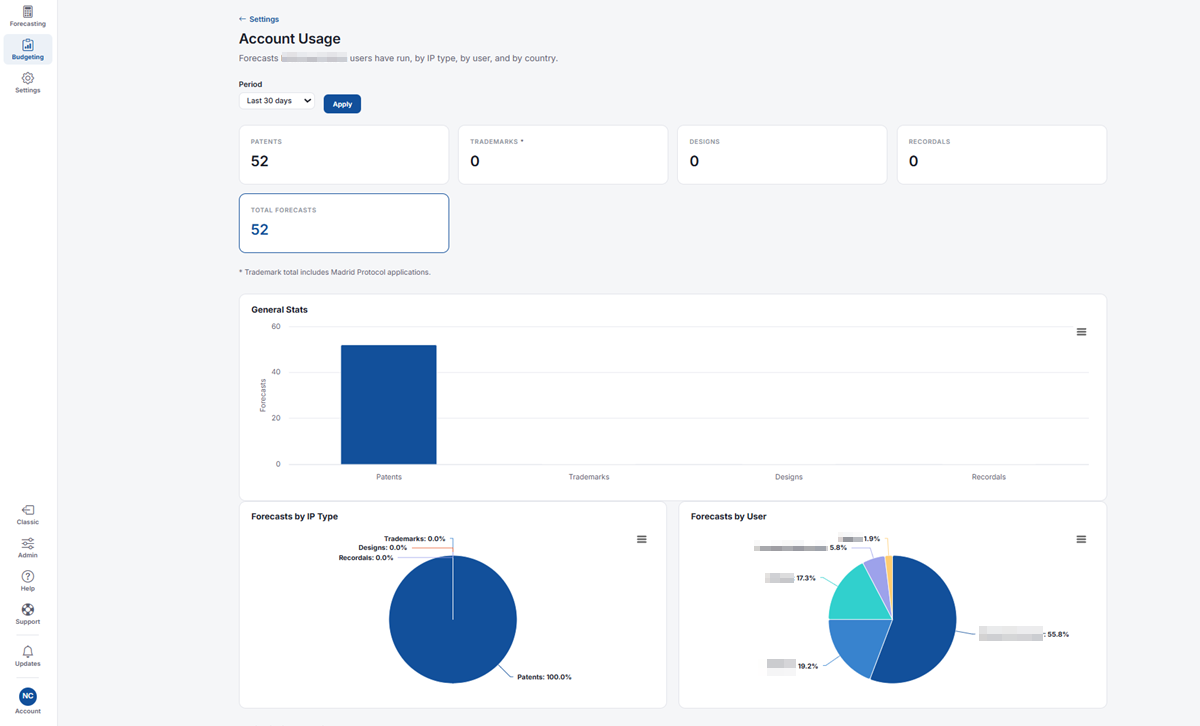Click the Designs axis label in bar chart
This screenshot has height=726, width=1200.
(789, 477)
